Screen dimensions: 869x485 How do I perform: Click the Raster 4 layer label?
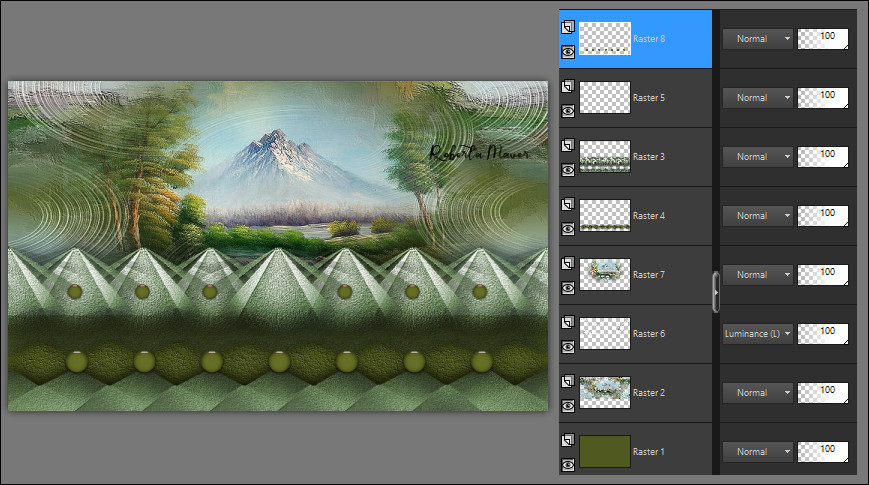pos(648,216)
